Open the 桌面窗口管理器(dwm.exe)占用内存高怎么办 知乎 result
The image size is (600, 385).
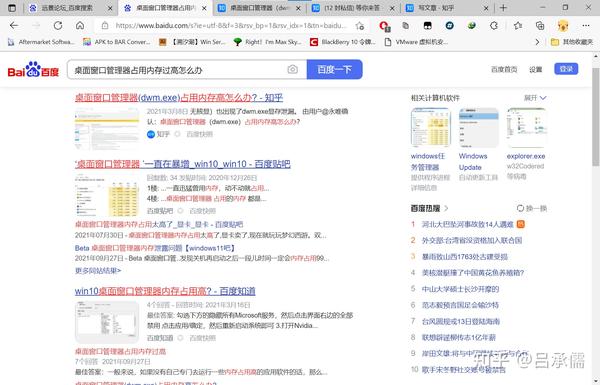click(179, 98)
